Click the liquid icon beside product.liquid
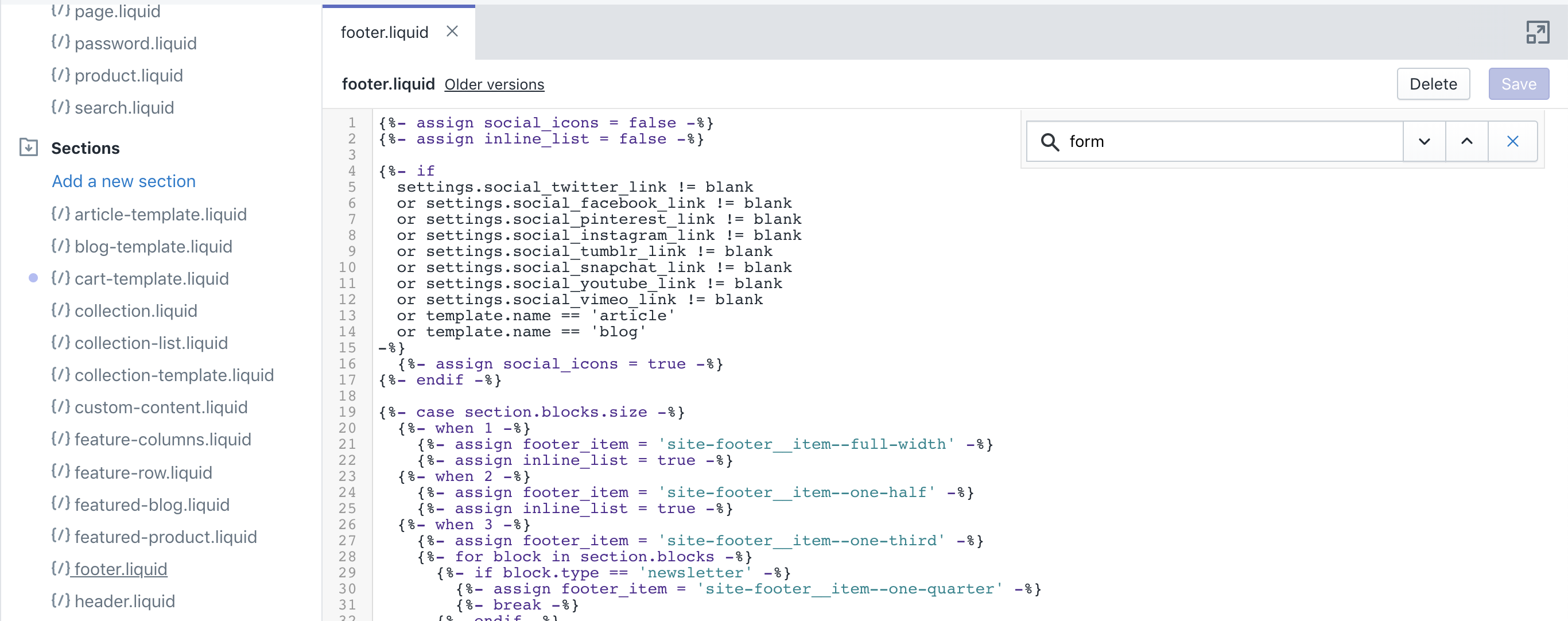Screen dimensions: 1568x621 60,76
